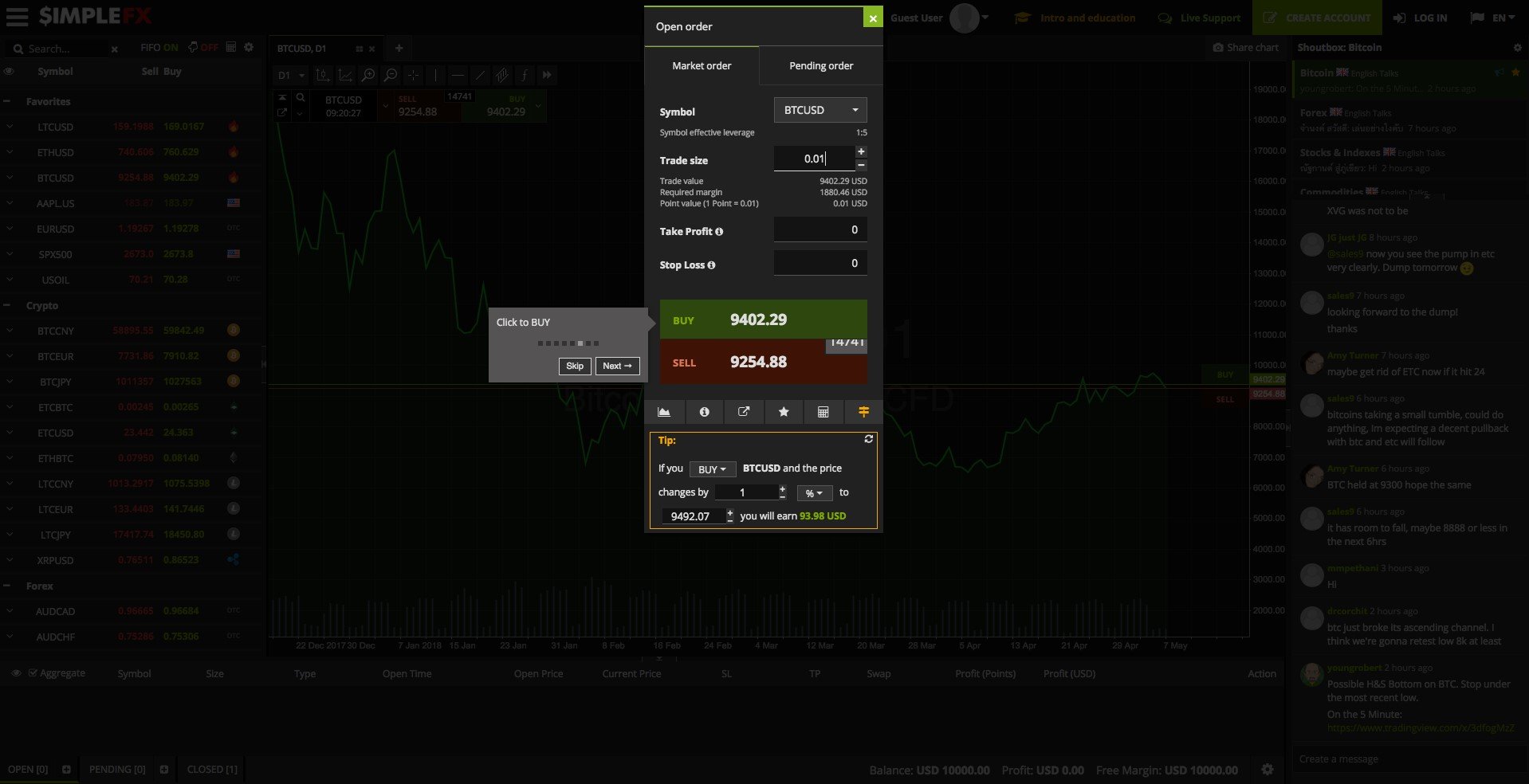Select the zoom in magnifier tool
The height and width of the screenshot is (784, 1529).
pyautogui.click(x=368, y=75)
